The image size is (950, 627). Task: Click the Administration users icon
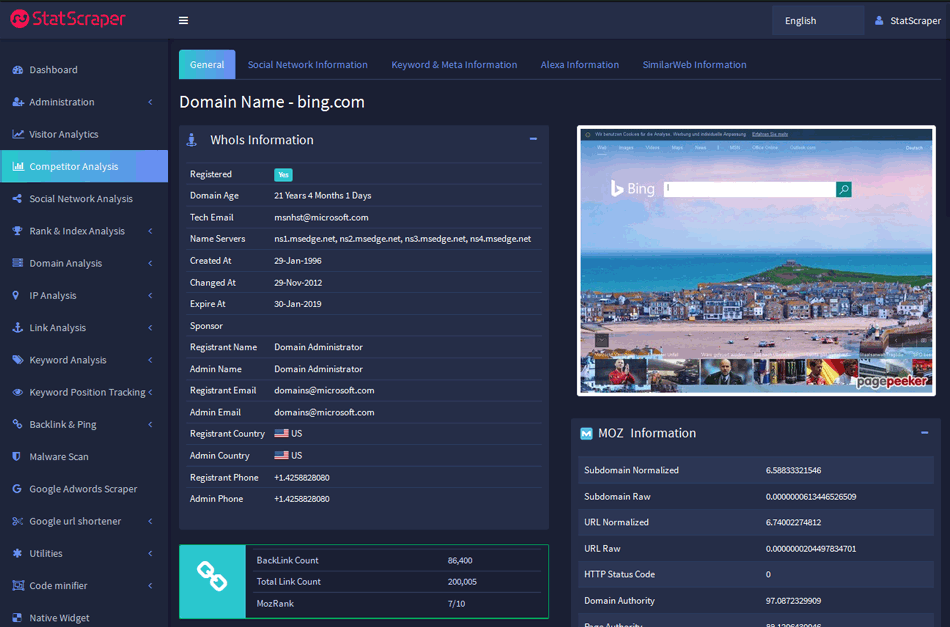[x=18, y=102]
